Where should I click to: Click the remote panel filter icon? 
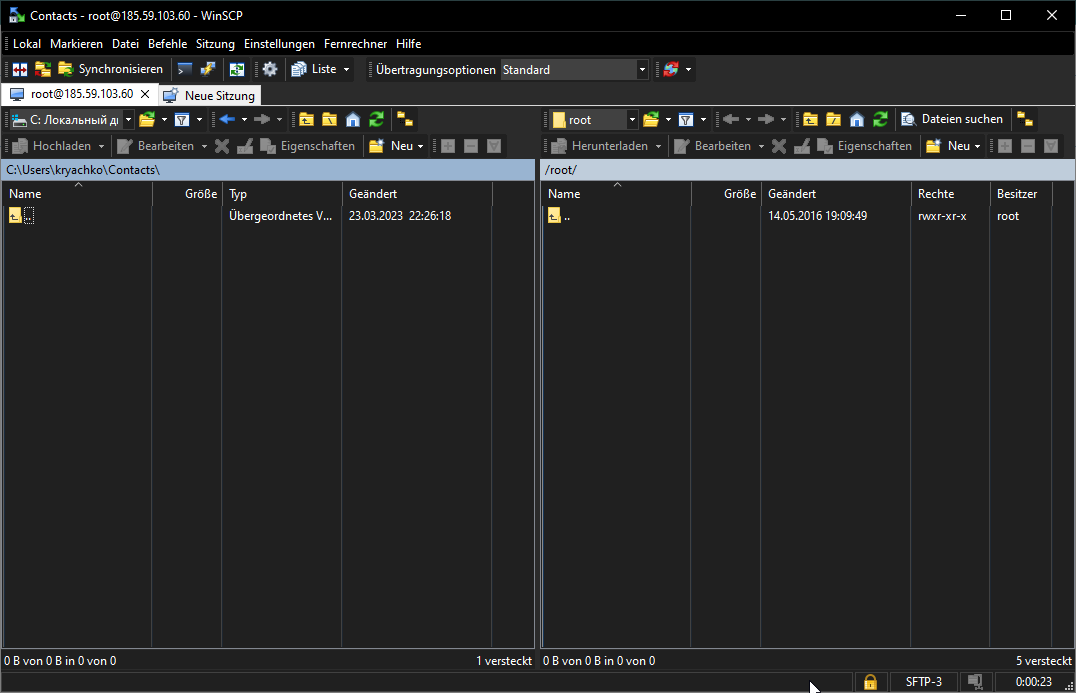point(686,120)
